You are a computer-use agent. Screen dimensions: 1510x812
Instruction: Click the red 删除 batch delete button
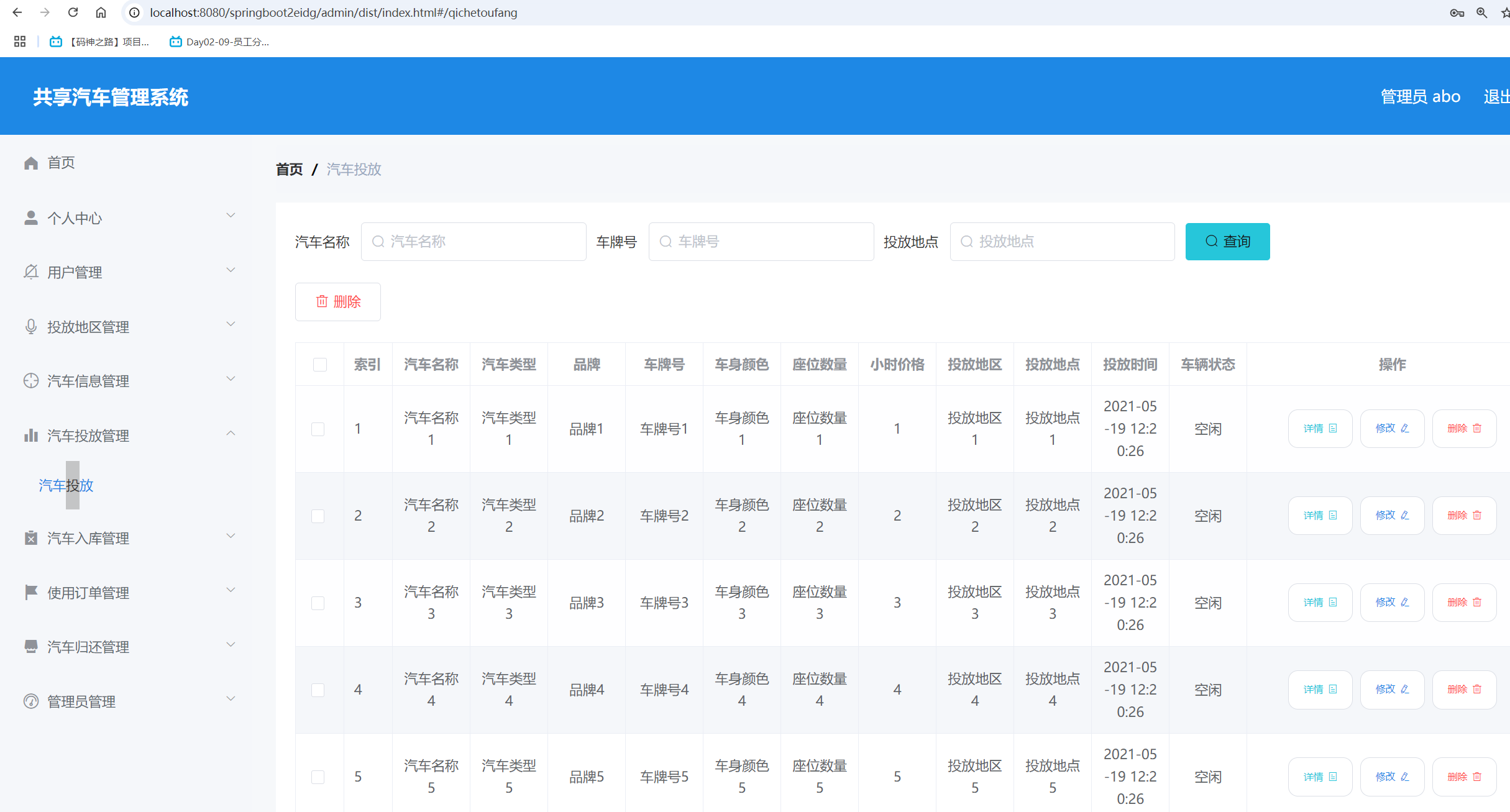[x=338, y=302]
